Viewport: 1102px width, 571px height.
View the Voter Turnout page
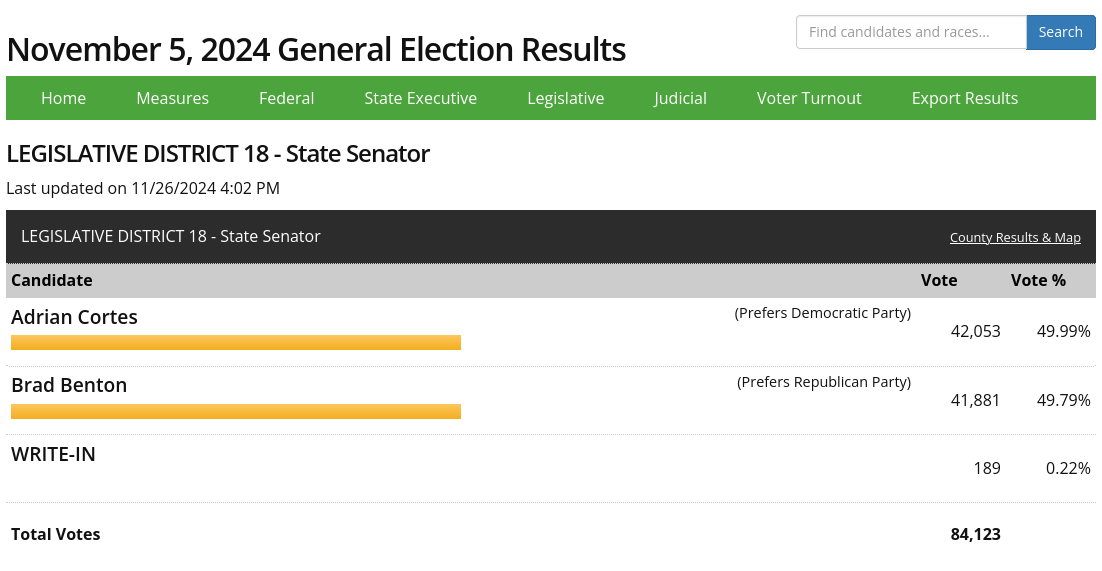809,98
